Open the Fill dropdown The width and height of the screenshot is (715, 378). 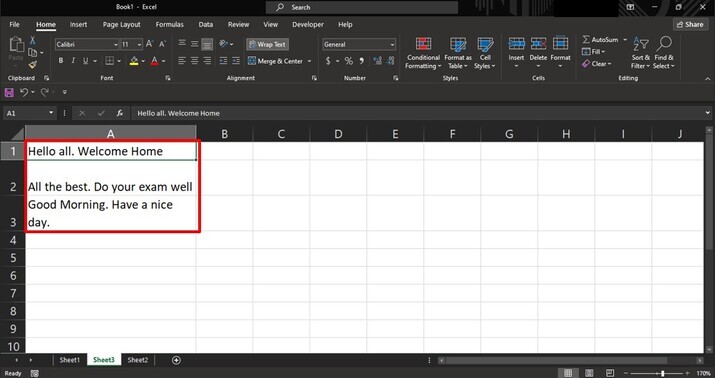[x=593, y=52]
